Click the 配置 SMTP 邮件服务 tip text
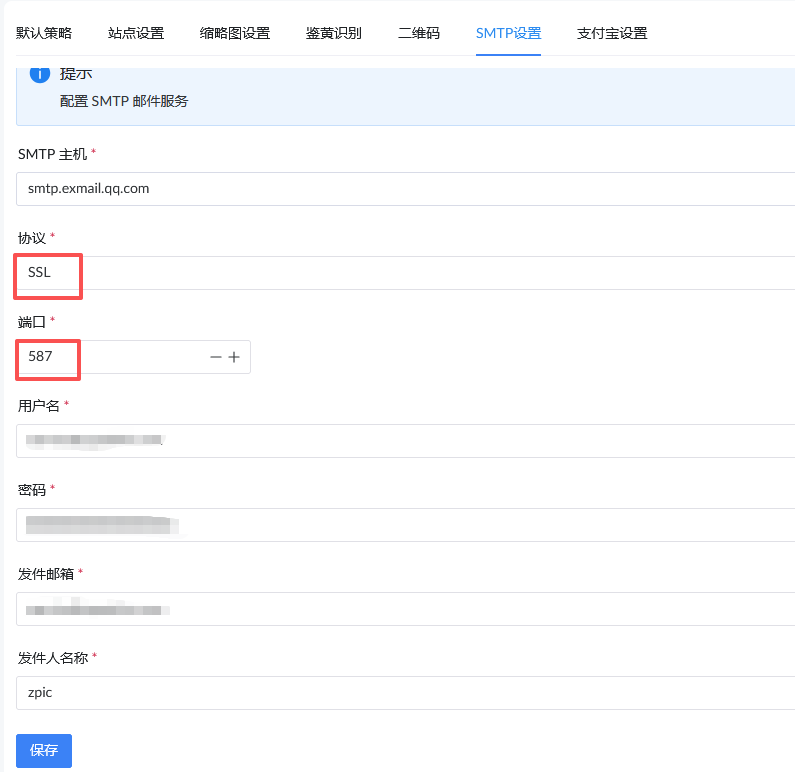 124,101
